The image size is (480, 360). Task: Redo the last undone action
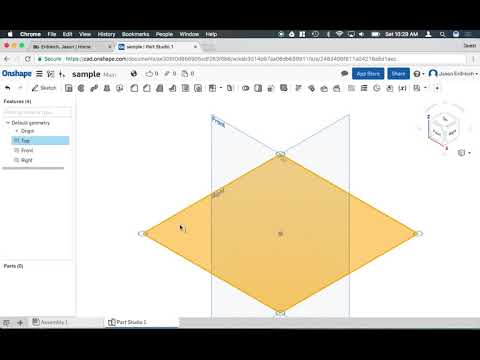[20, 88]
